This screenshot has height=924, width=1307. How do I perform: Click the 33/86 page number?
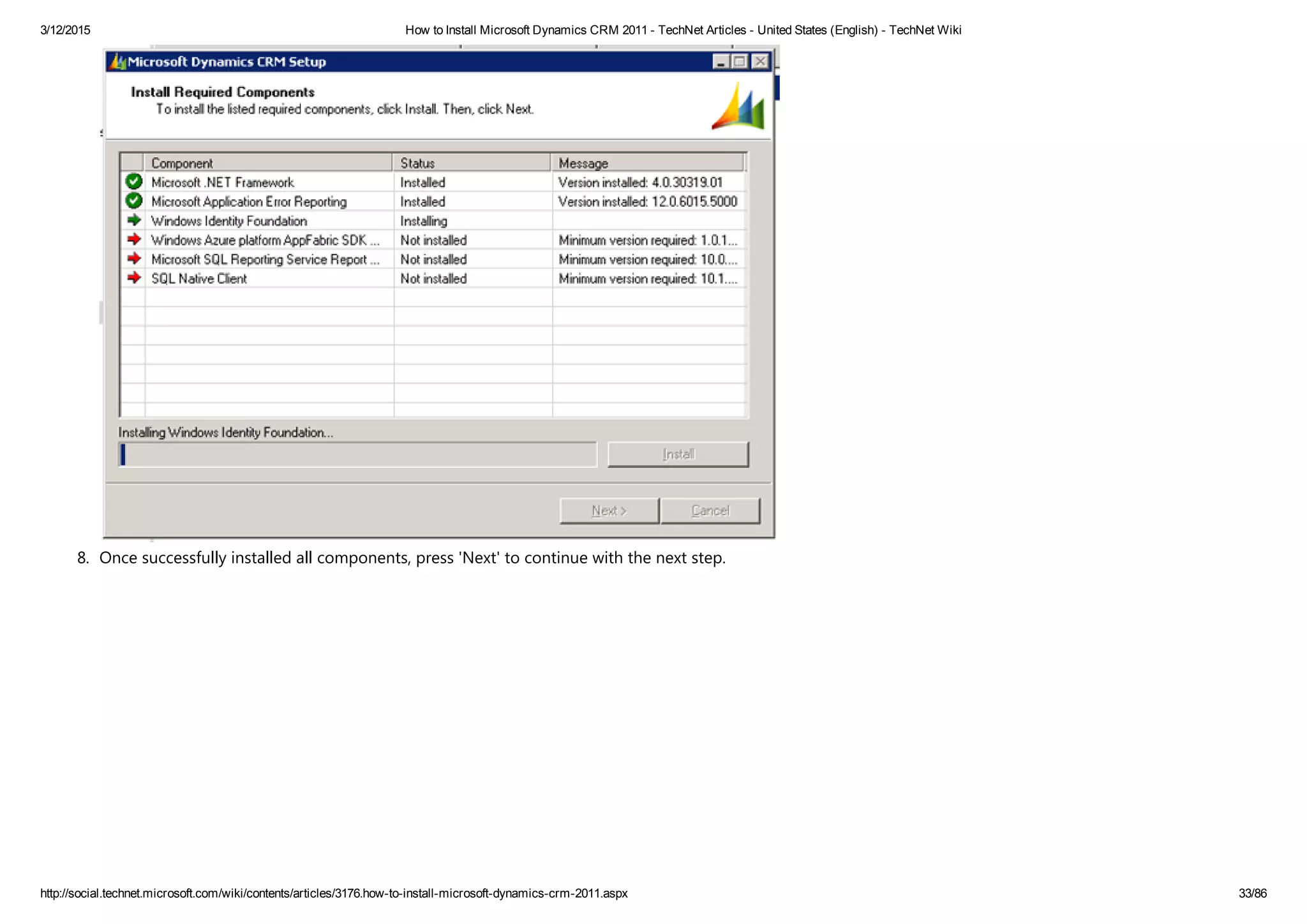(1253, 893)
